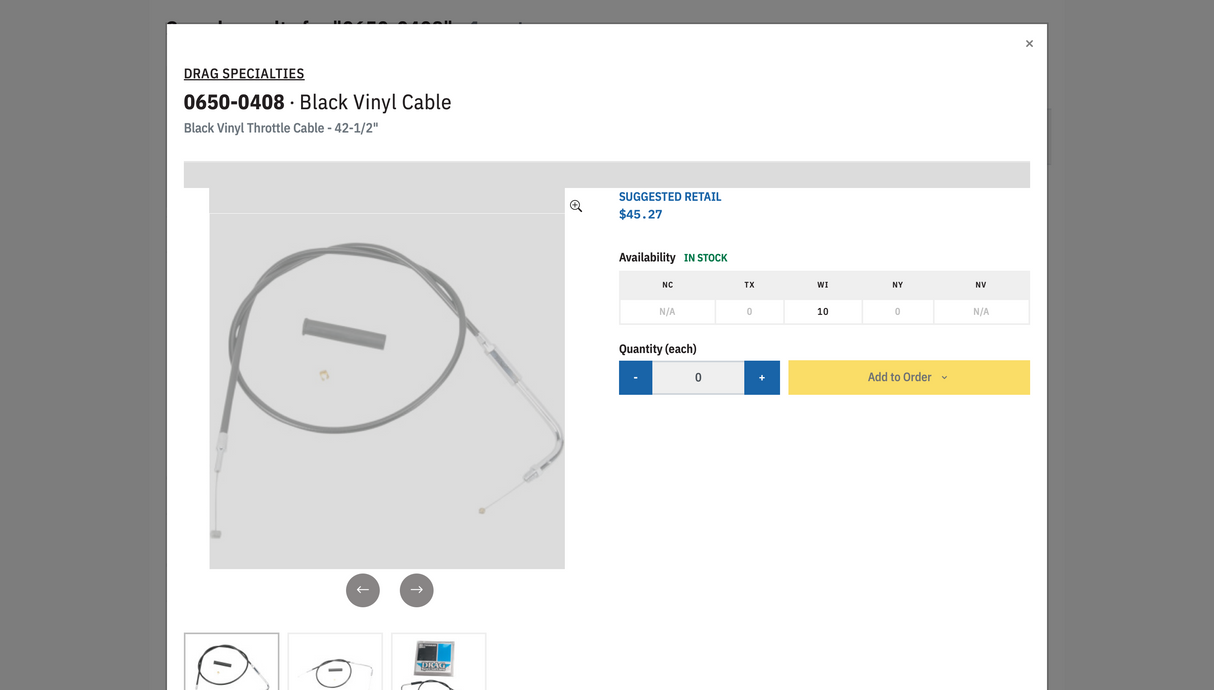Click the TX stock value 0

click(750, 312)
